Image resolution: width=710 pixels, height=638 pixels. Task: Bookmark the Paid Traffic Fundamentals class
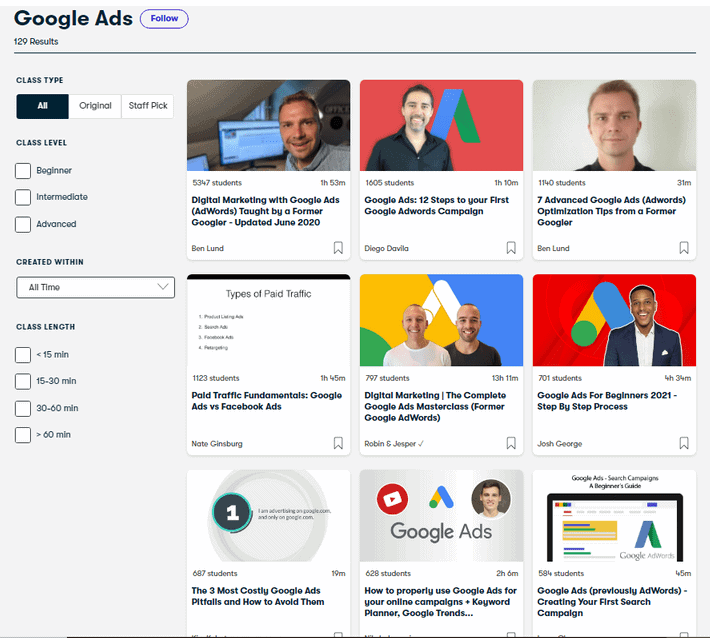coord(338,443)
